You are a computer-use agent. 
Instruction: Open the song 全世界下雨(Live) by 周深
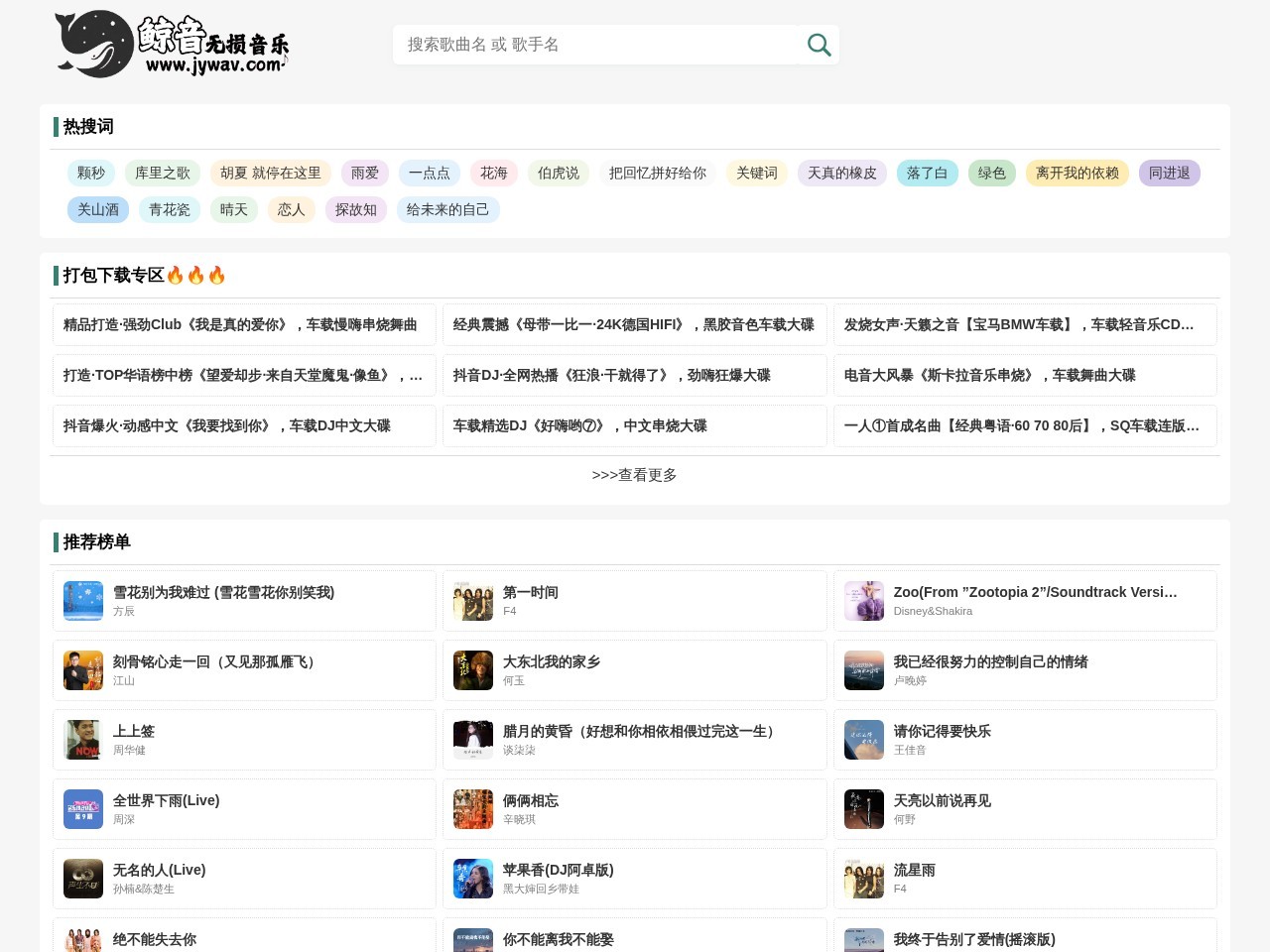click(168, 800)
